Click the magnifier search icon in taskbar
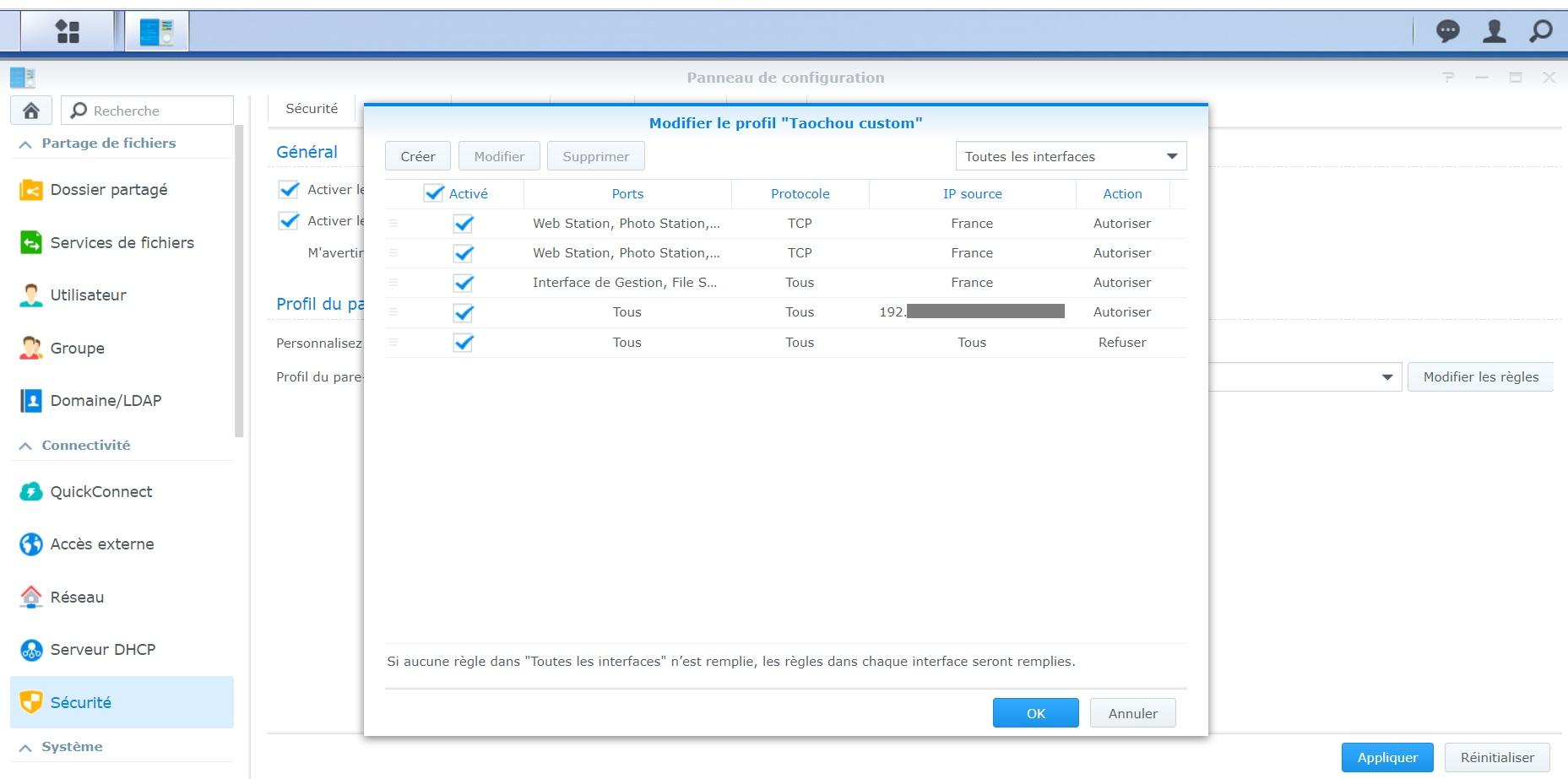The image size is (1568, 779). 1541,32
